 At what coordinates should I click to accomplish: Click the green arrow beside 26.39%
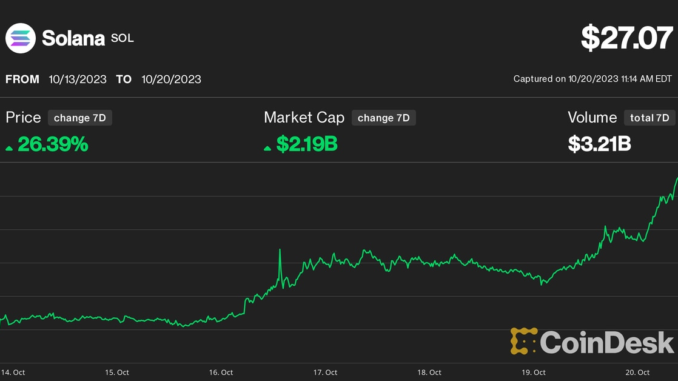[9, 148]
